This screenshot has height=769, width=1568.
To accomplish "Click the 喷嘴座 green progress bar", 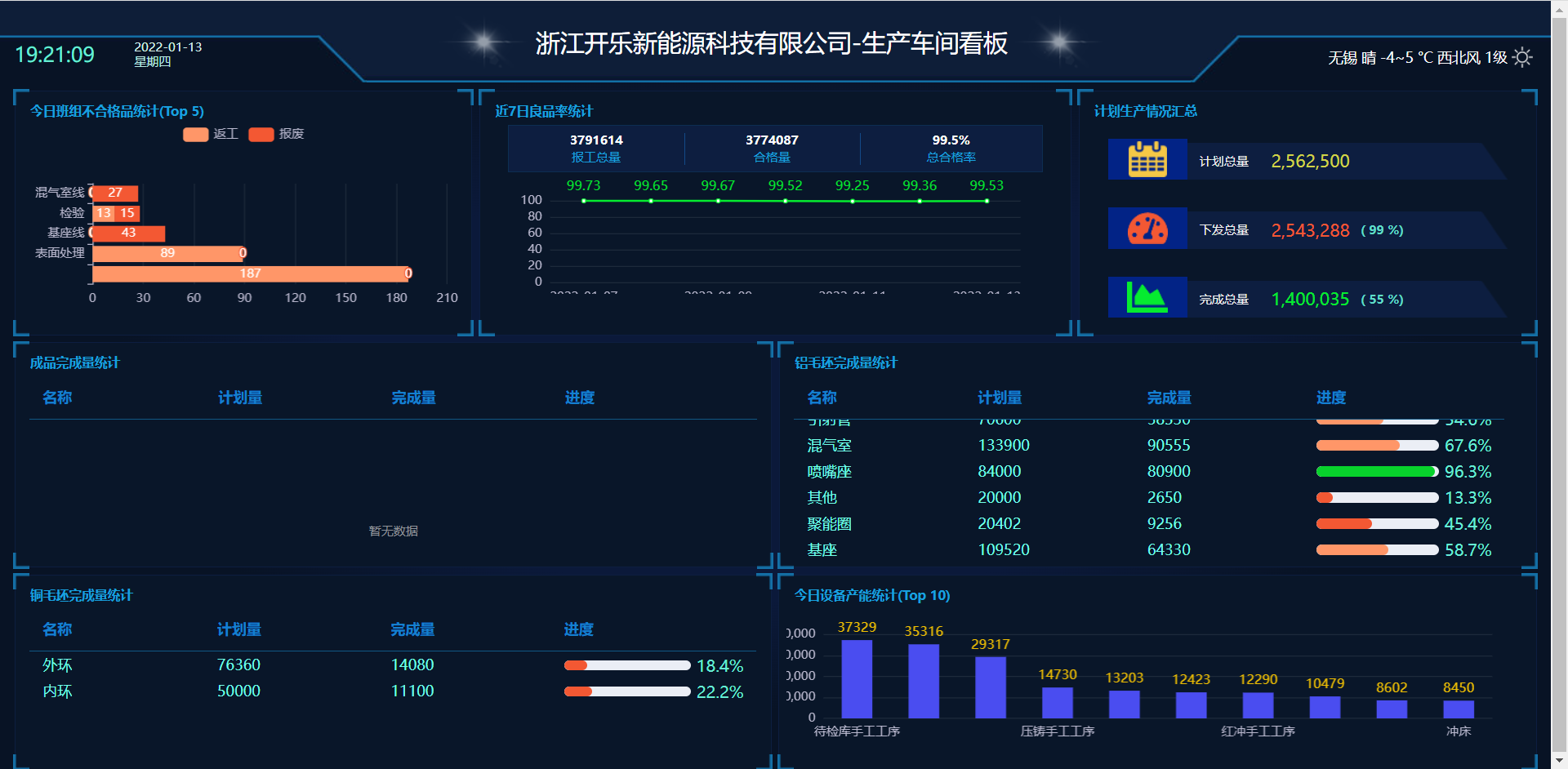I will pyautogui.click(x=1377, y=472).
